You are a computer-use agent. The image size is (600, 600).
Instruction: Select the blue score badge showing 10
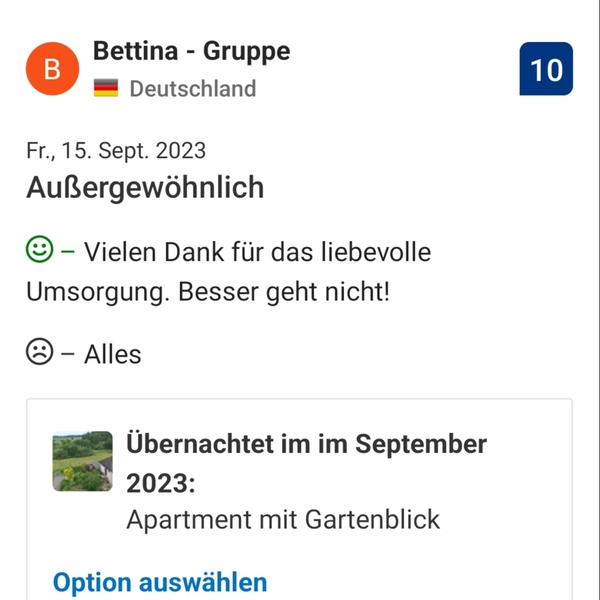[x=546, y=69]
